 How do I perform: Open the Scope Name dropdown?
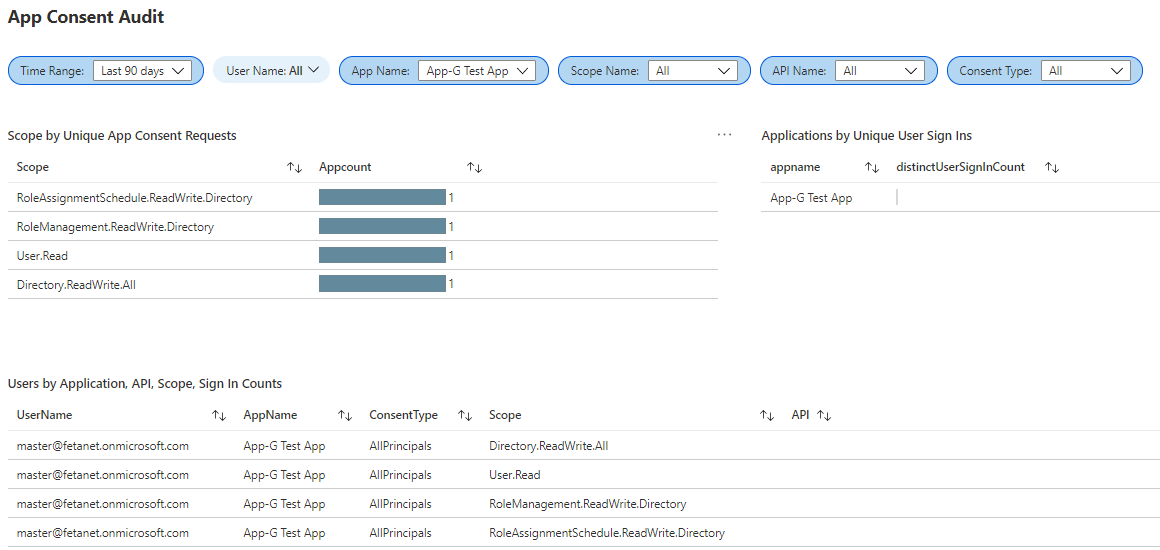coord(692,71)
